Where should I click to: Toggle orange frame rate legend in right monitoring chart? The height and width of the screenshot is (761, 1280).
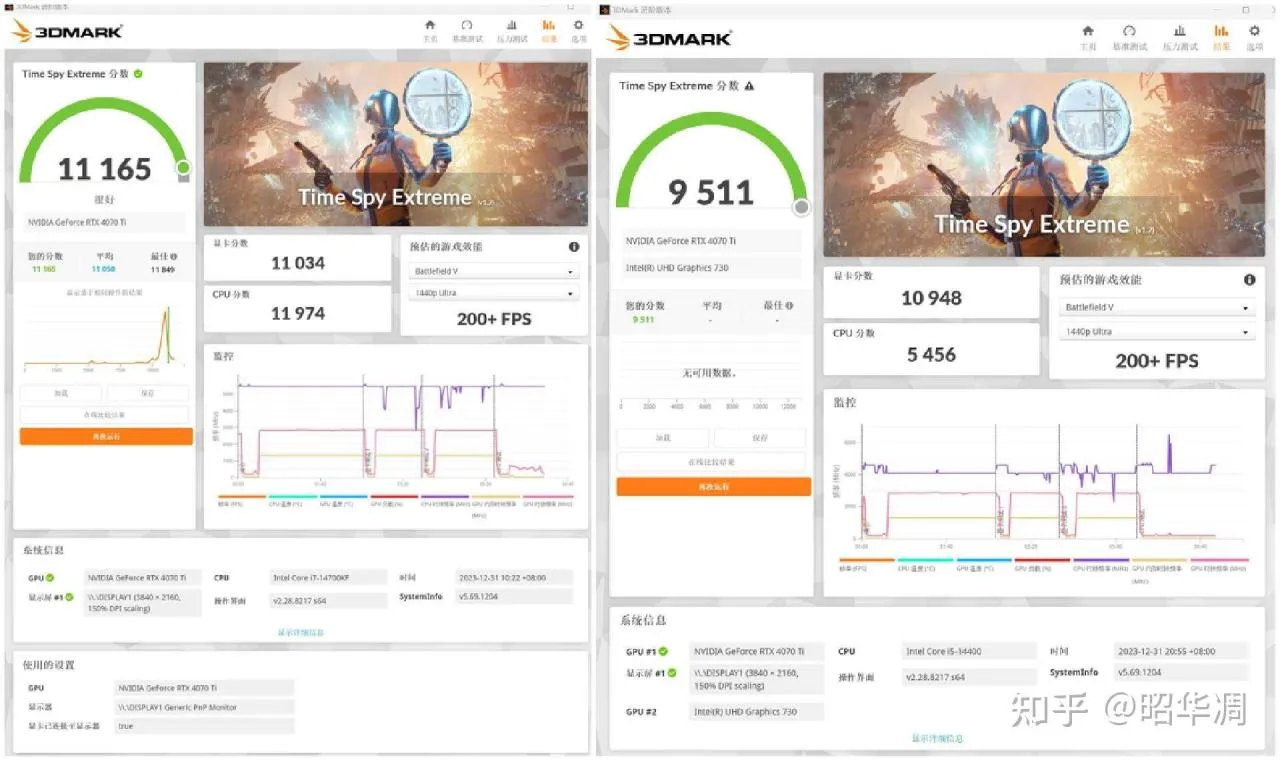pyautogui.click(x=867, y=565)
